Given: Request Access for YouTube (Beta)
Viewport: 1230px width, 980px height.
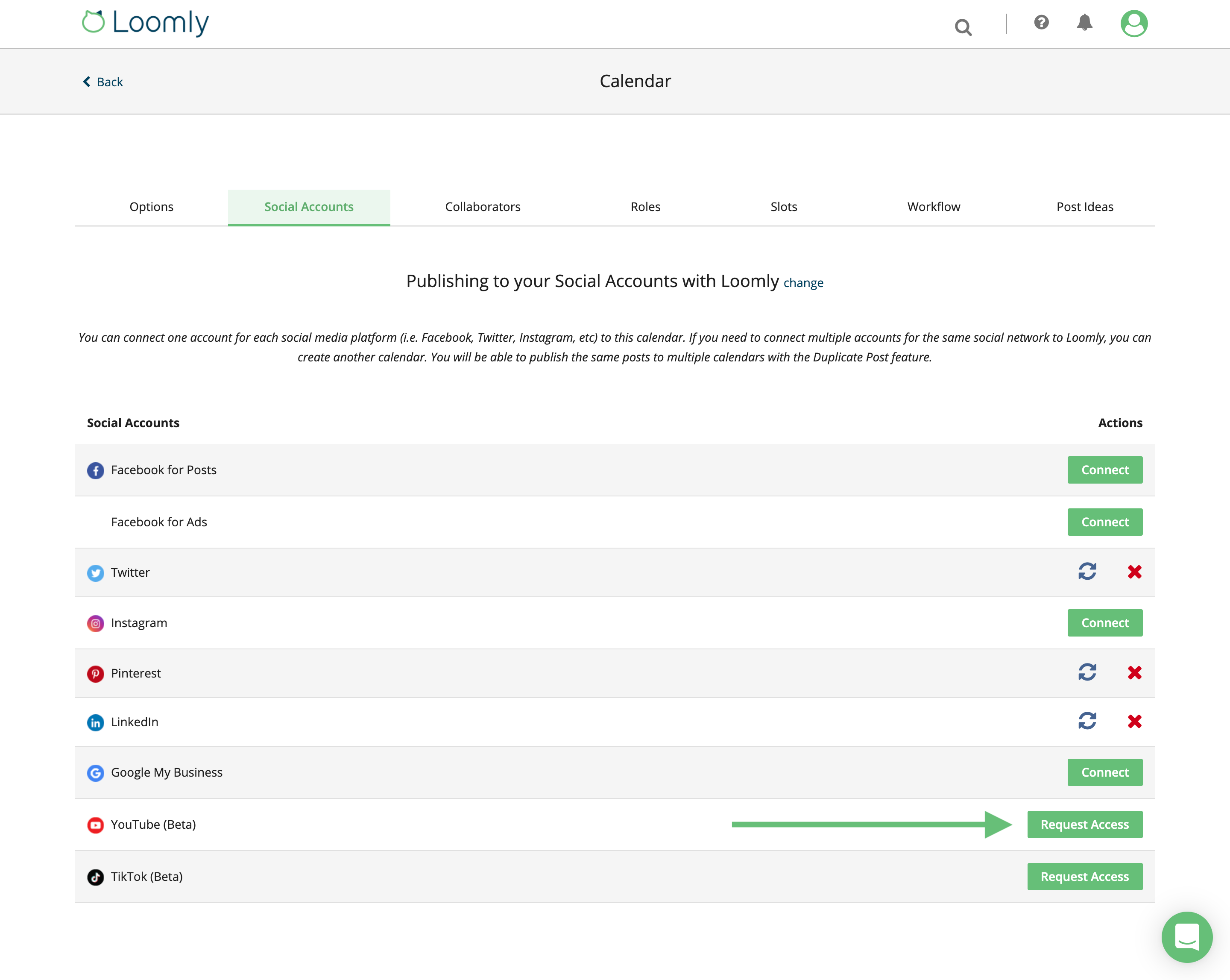Looking at the screenshot, I should (1084, 824).
